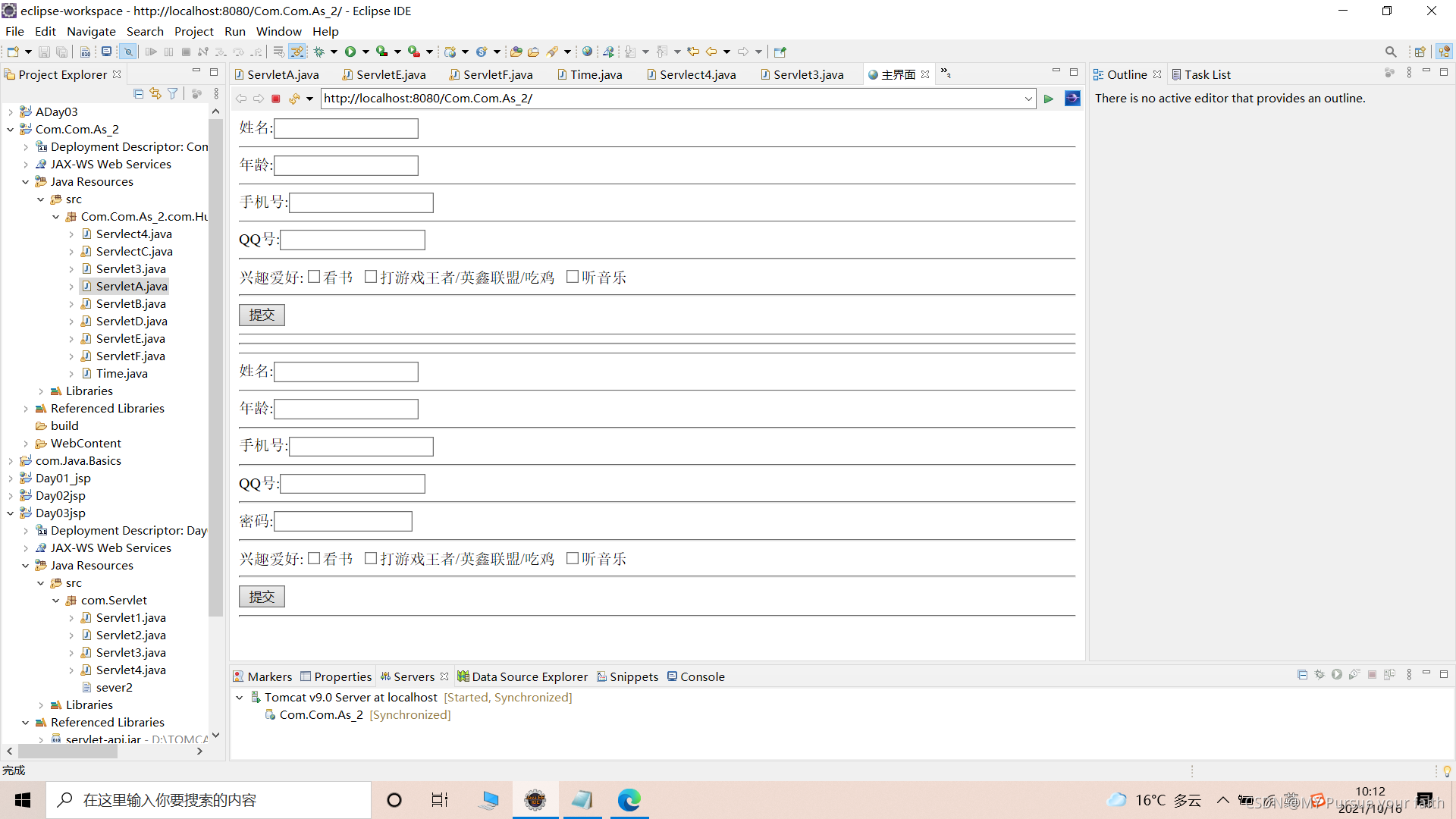Screen dimensions: 1456x819
Task: Open Microsoft Edge from the taskbar
Action: pos(629,800)
